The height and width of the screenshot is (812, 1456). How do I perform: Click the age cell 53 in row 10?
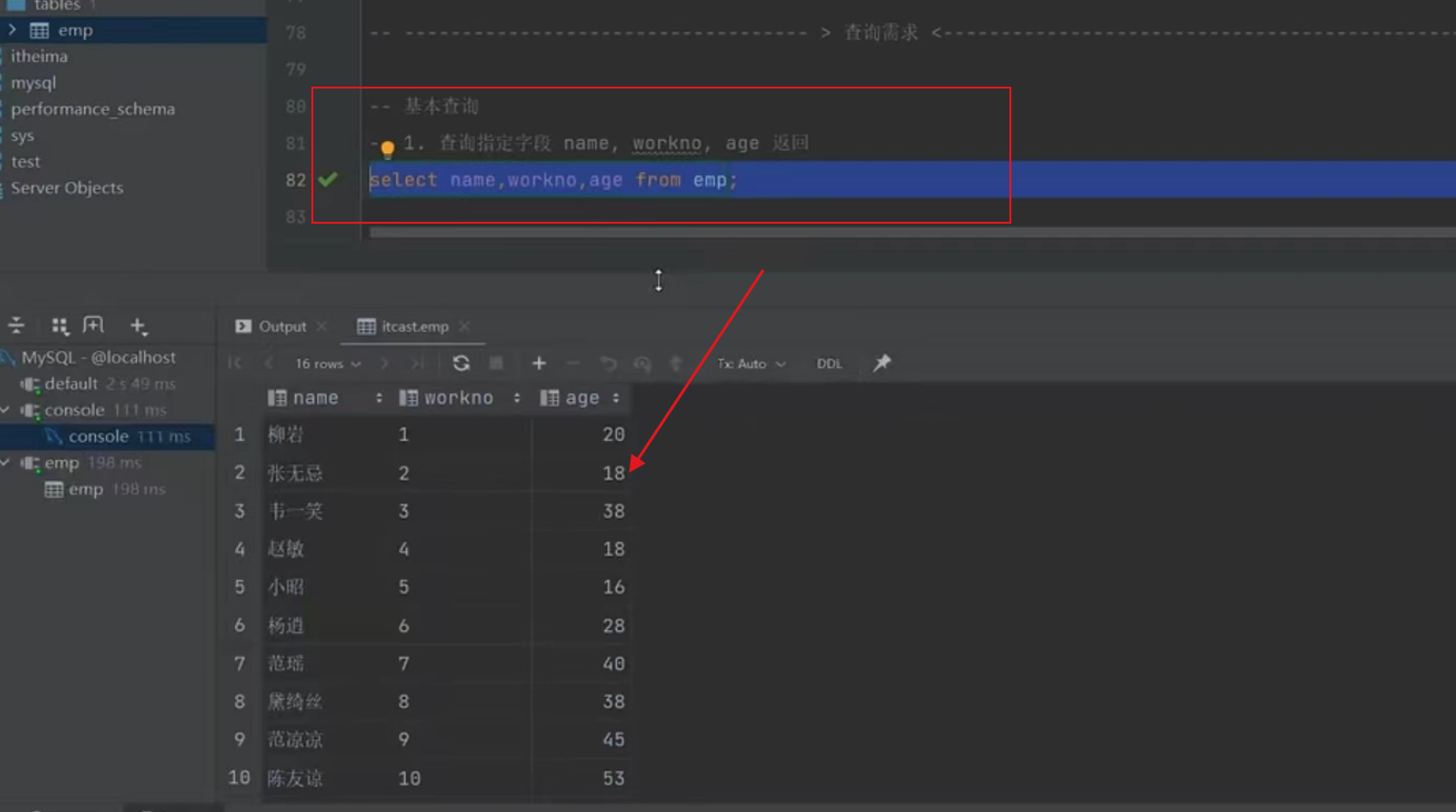pos(613,779)
